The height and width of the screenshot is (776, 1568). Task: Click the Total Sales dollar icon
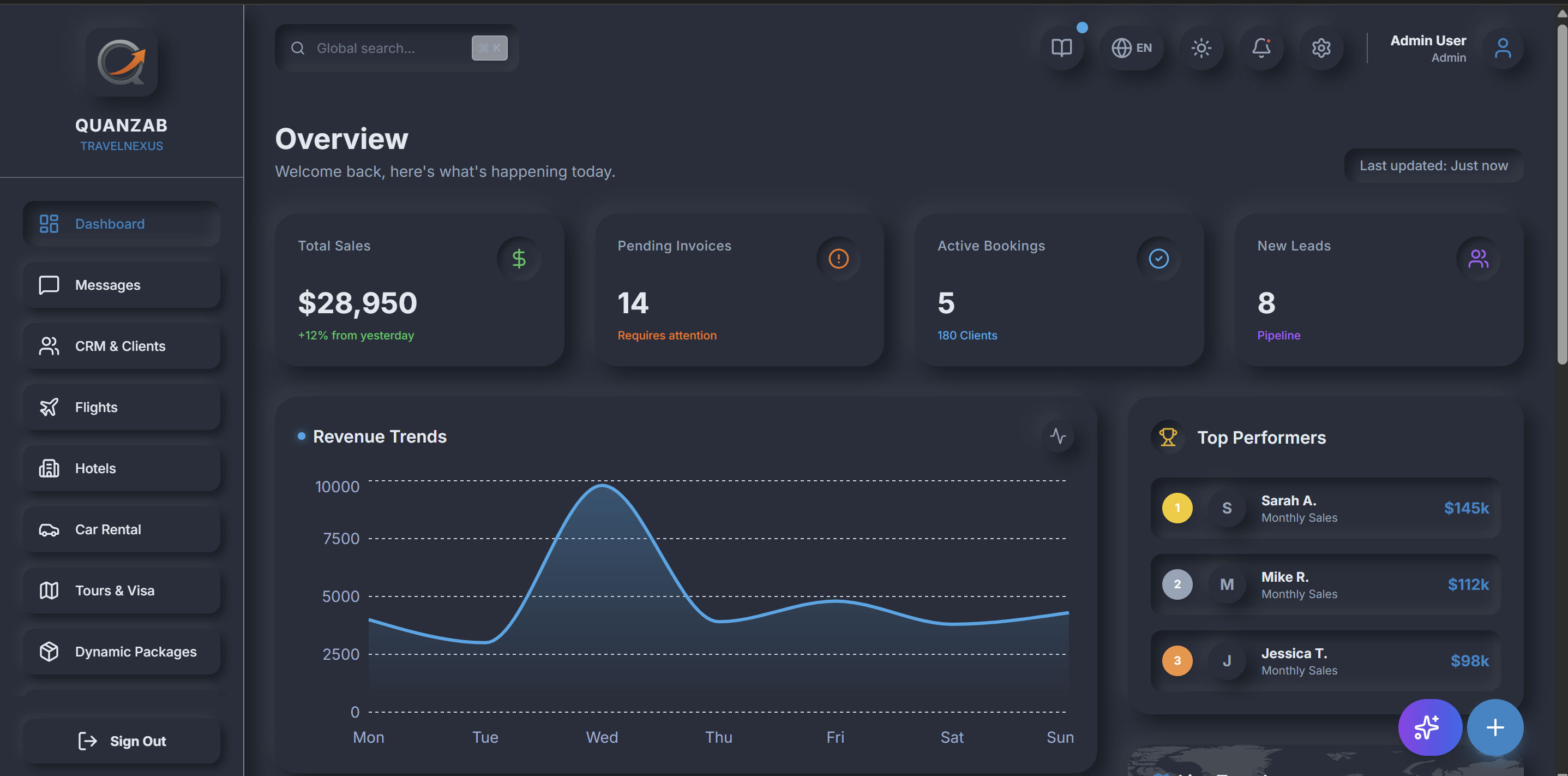[x=519, y=258]
